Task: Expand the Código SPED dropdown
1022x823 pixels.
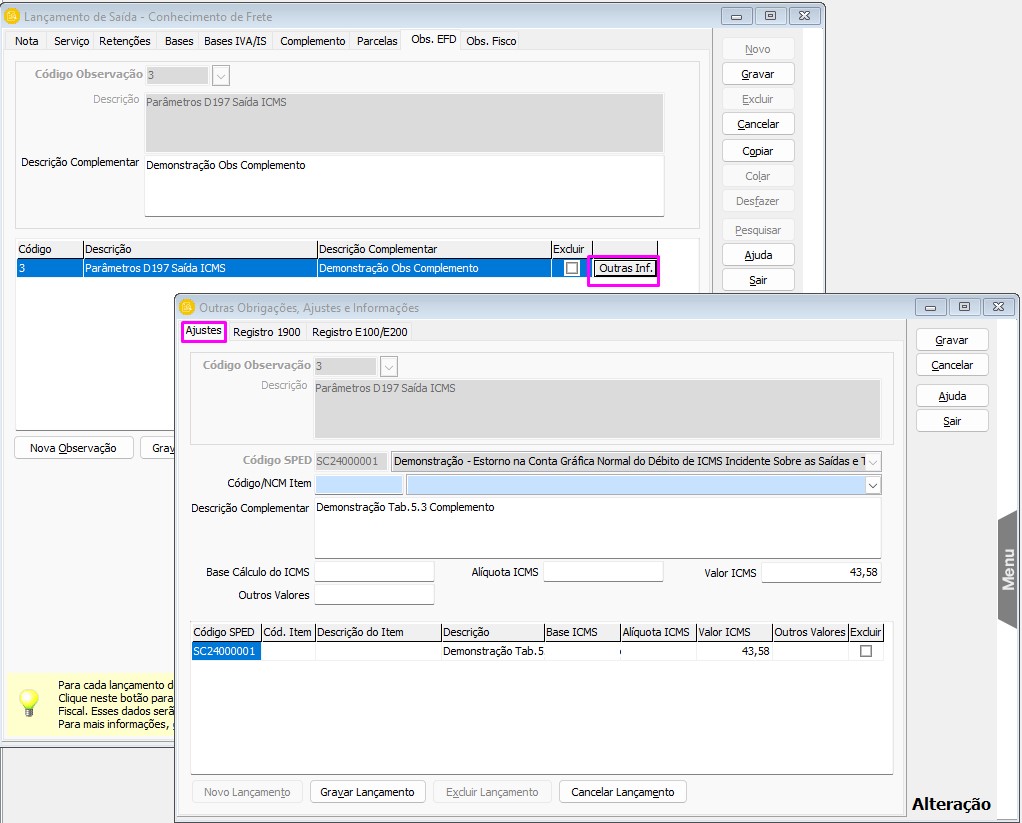Action: (x=872, y=461)
